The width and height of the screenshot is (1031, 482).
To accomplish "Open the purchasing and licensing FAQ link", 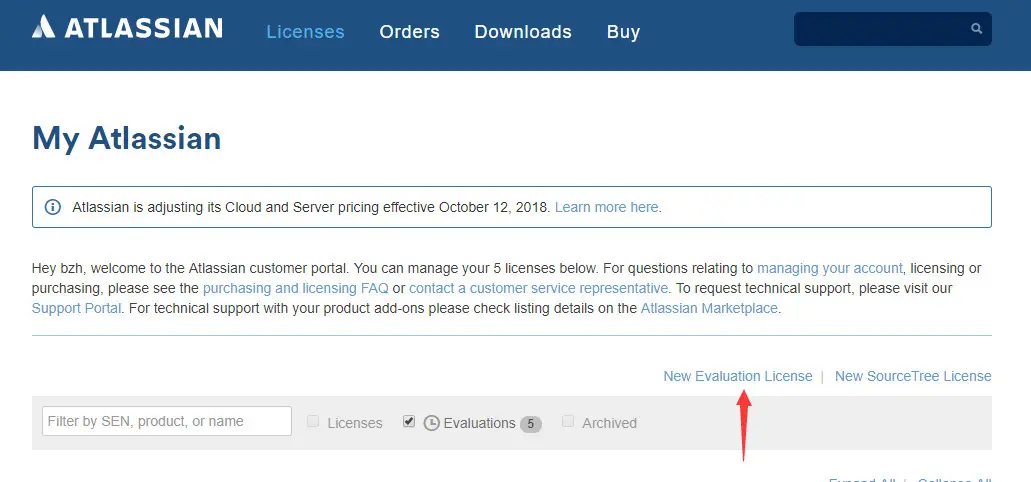I will (x=295, y=288).
